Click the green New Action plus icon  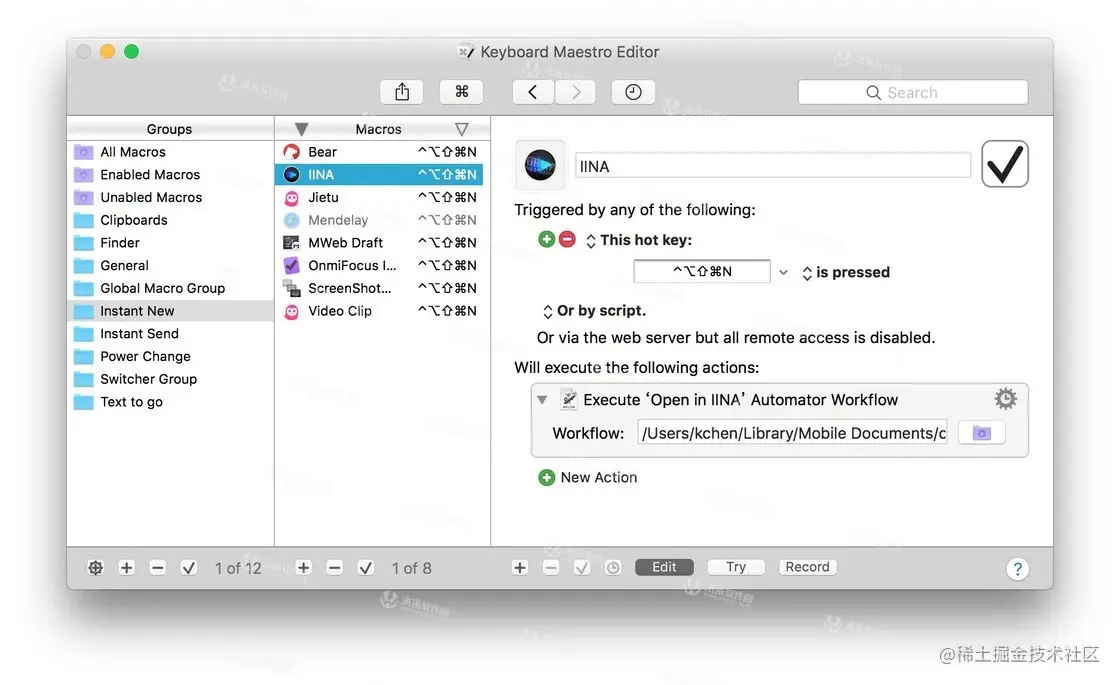[546, 477]
